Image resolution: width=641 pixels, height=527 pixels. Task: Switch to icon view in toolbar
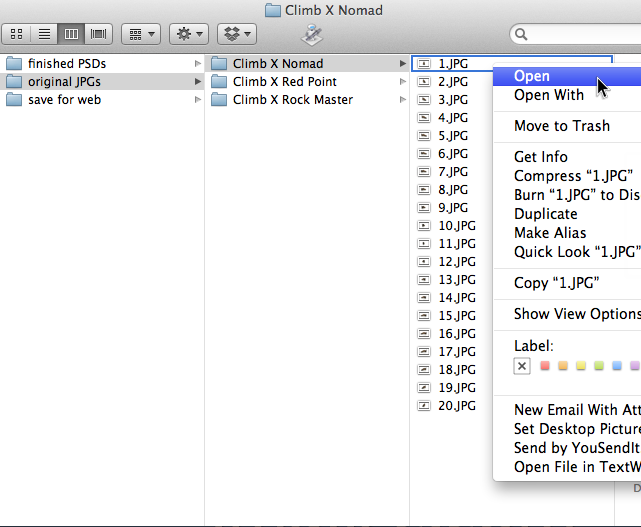(x=18, y=34)
